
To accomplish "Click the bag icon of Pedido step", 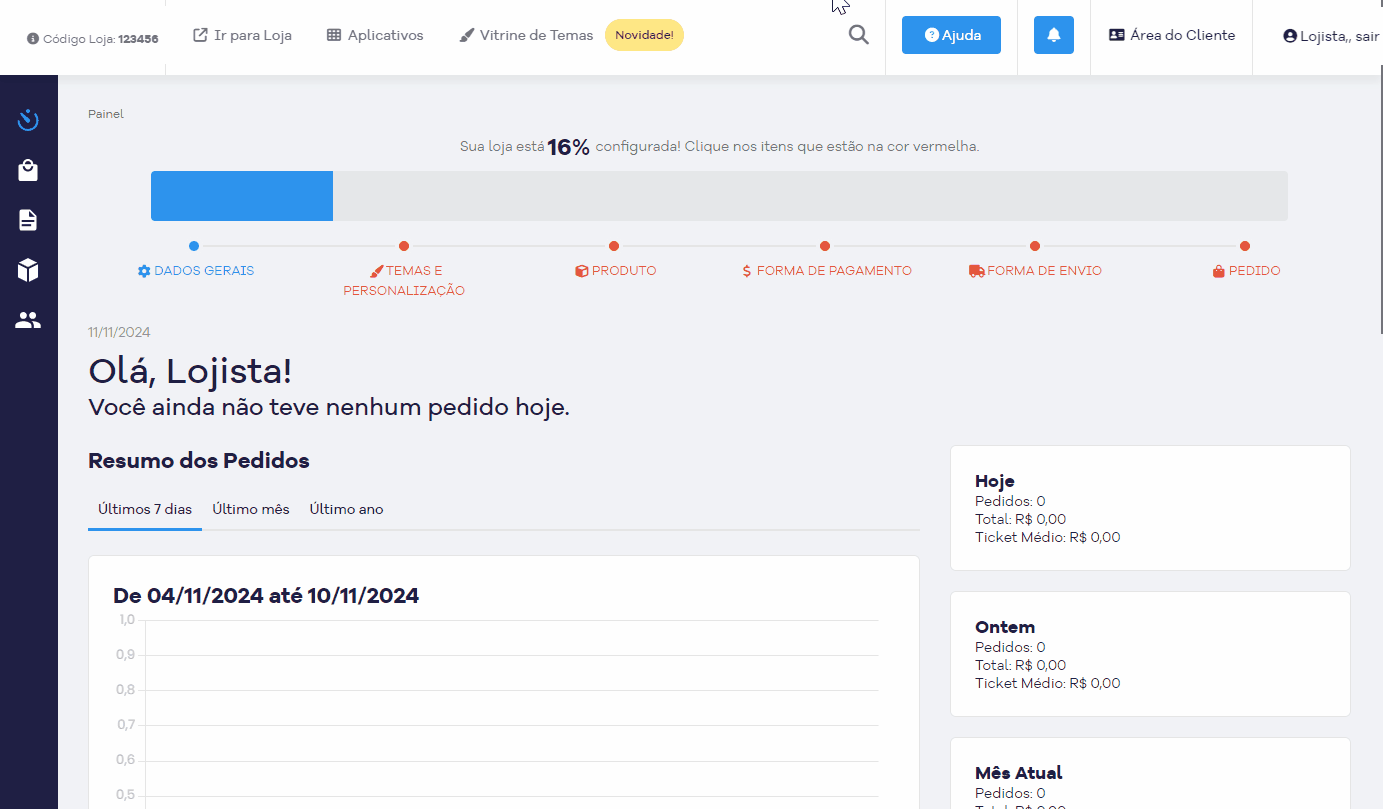I will pos(1219,271).
